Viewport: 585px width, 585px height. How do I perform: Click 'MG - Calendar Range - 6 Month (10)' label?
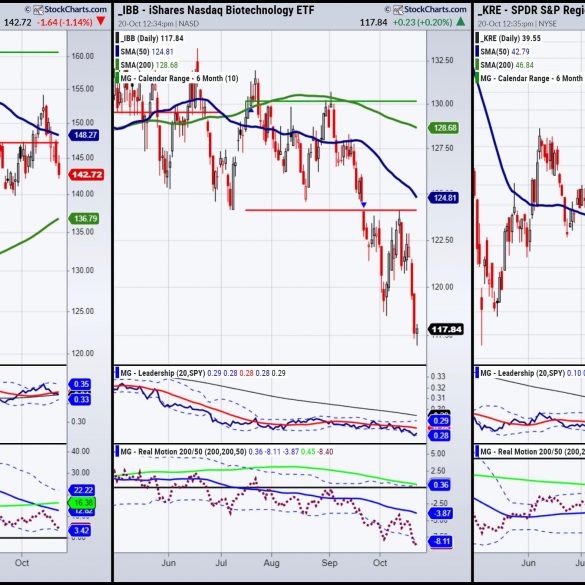coord(179,78)
